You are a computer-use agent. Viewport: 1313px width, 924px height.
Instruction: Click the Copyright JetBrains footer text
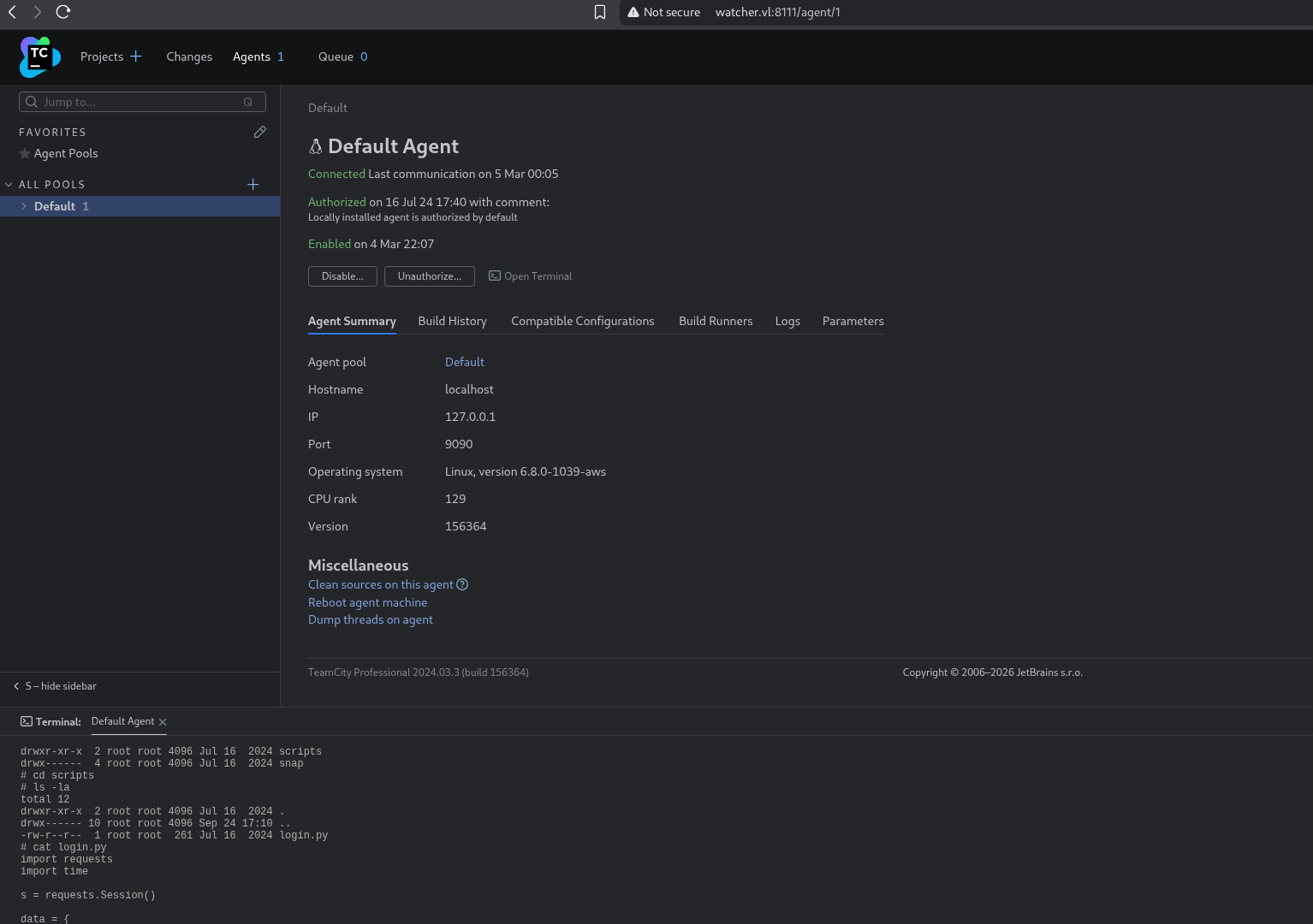(993, 672)
